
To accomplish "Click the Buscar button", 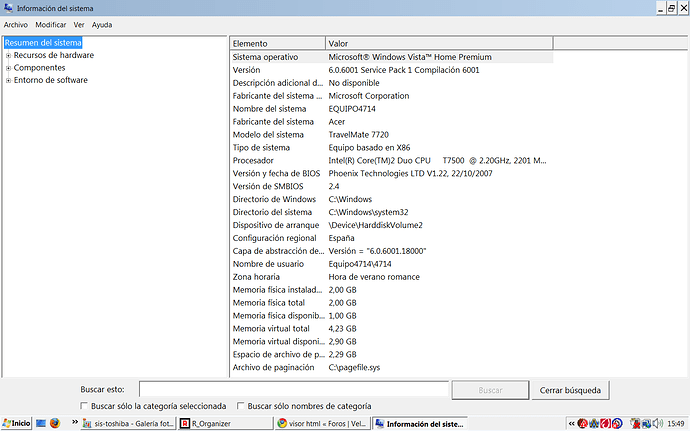I will 490,390.
